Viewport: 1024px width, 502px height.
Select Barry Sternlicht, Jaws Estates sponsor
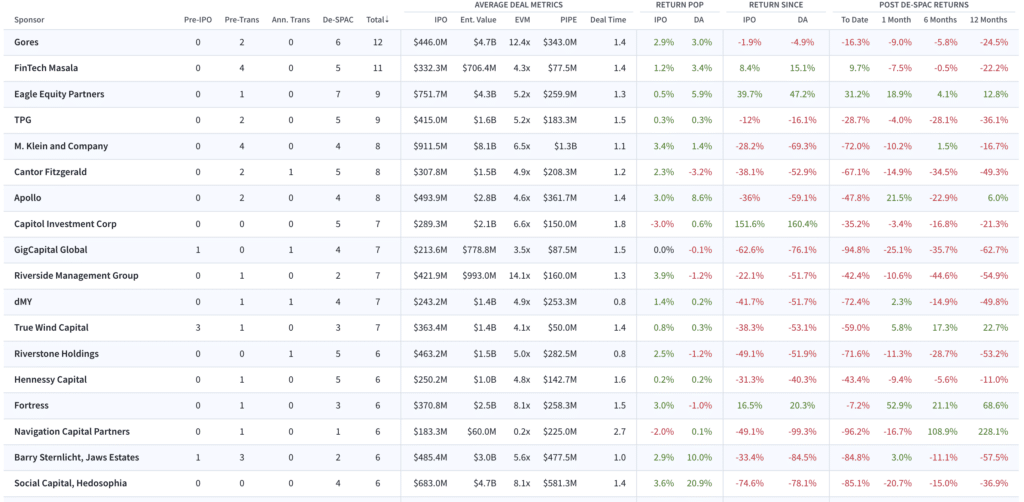click(x=76, y=457)
